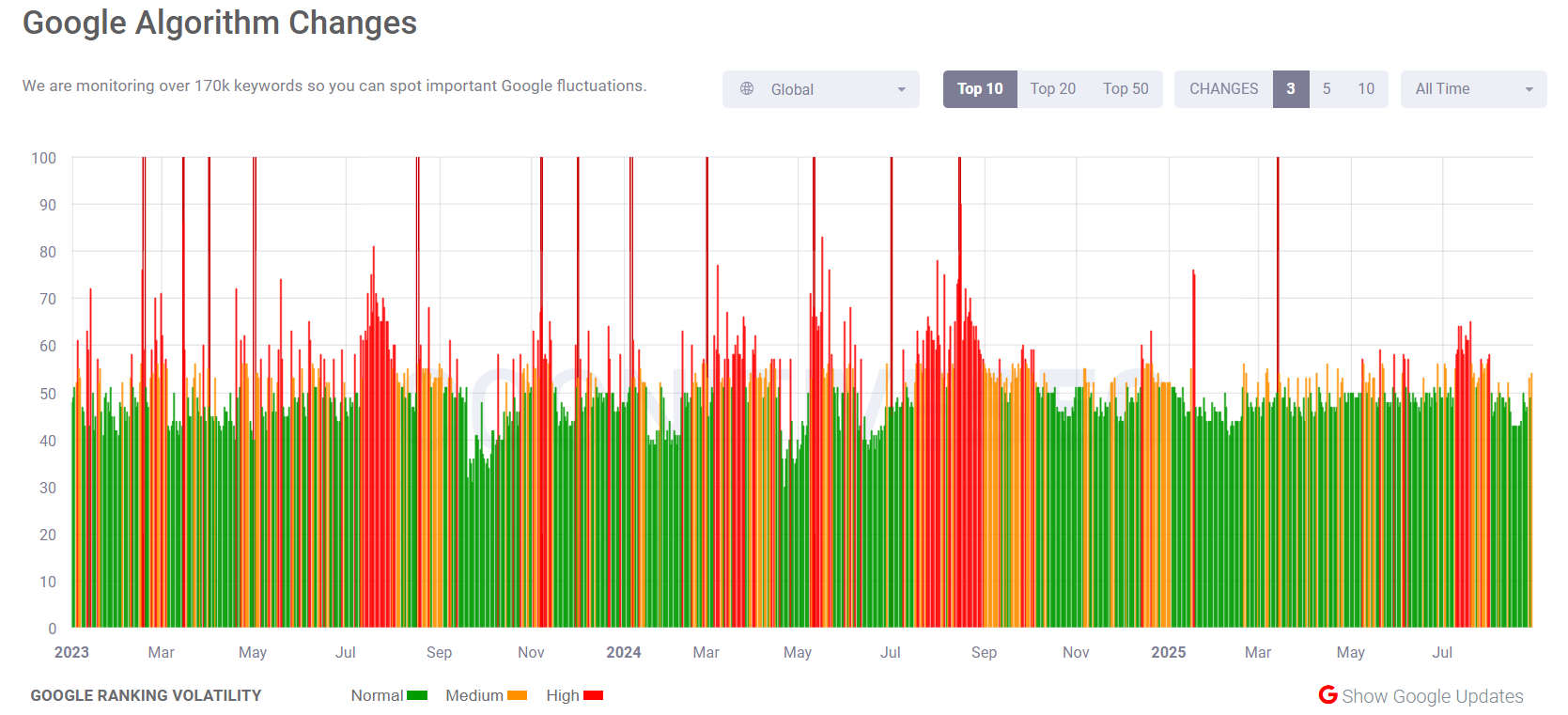This screenshot has width=1568, height=715.
Task: Click the 2025 x-axis label
Action: [x=1169, y=652]
